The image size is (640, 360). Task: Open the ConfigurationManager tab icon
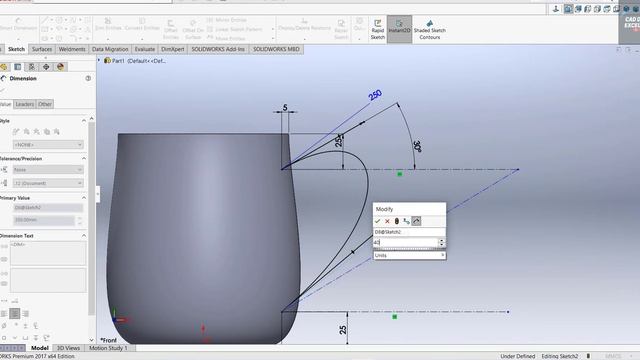32,67
